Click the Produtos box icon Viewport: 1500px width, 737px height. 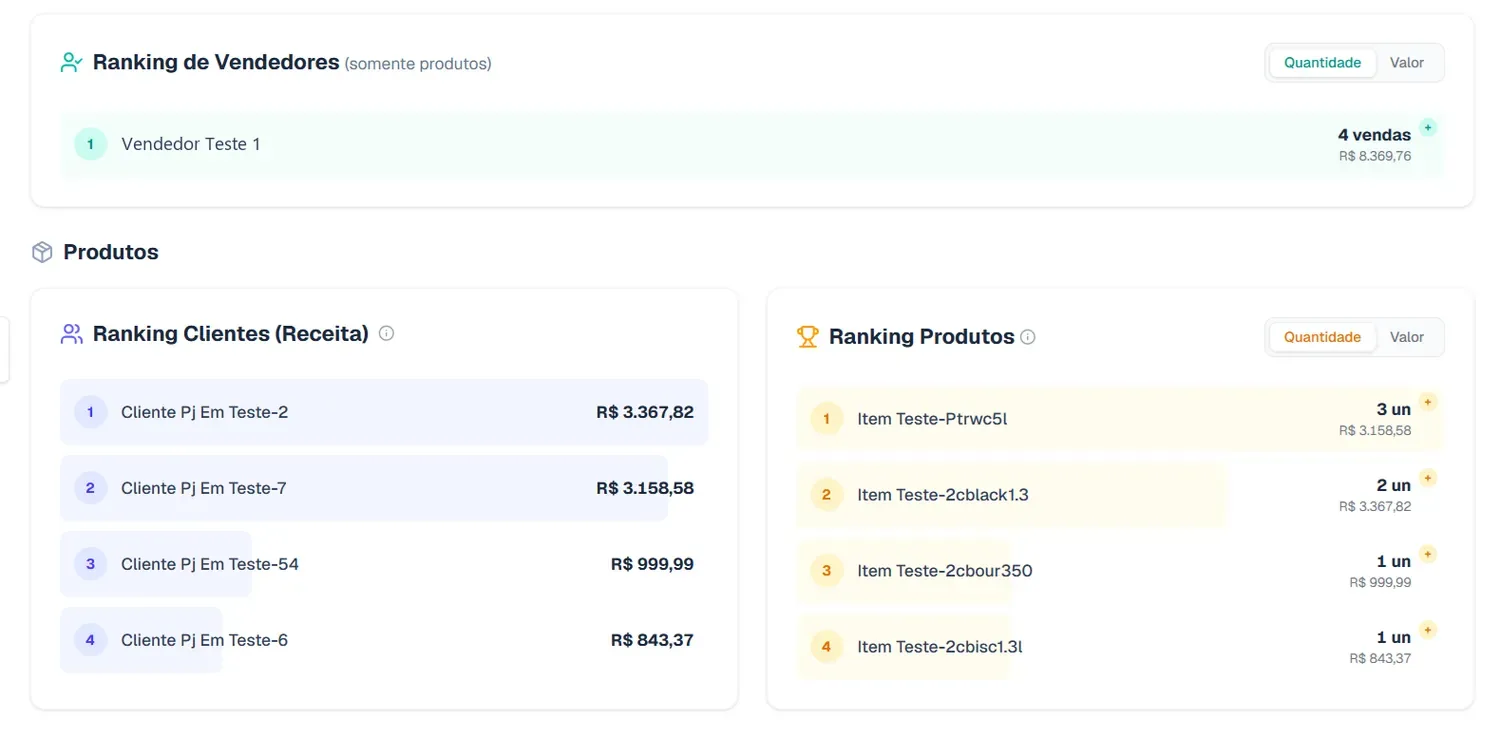[x=42, y=252]
